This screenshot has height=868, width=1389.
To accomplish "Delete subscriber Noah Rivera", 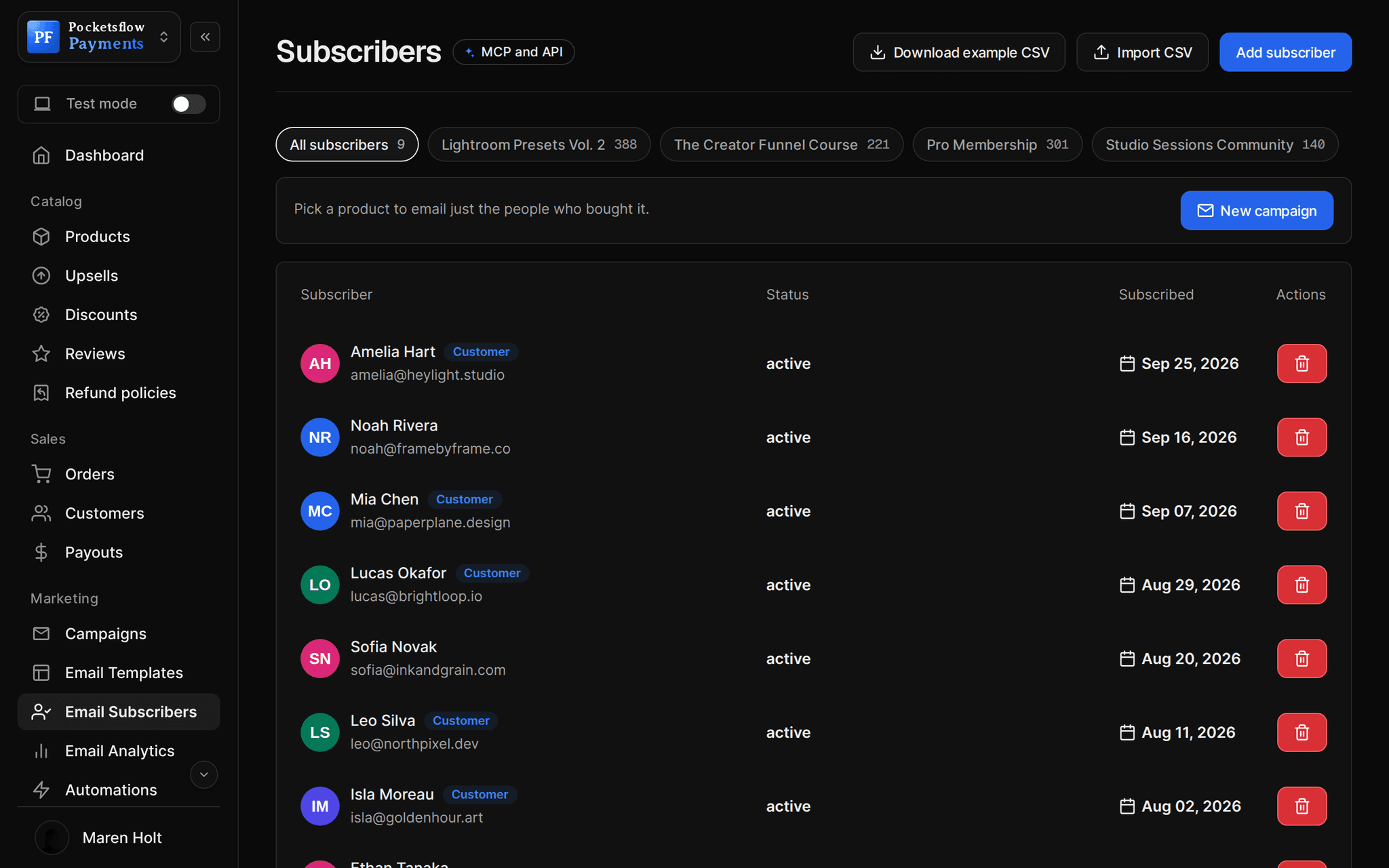I will coord(1302,437).
